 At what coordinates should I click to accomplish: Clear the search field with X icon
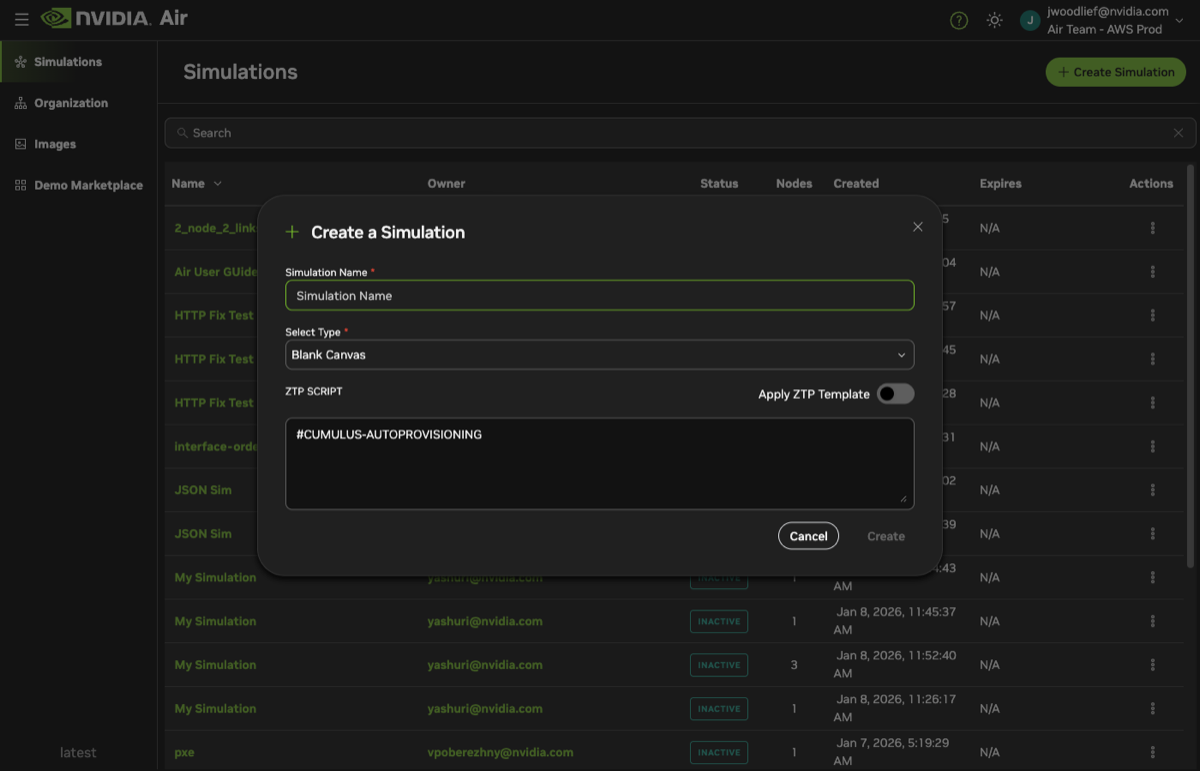1178,133
